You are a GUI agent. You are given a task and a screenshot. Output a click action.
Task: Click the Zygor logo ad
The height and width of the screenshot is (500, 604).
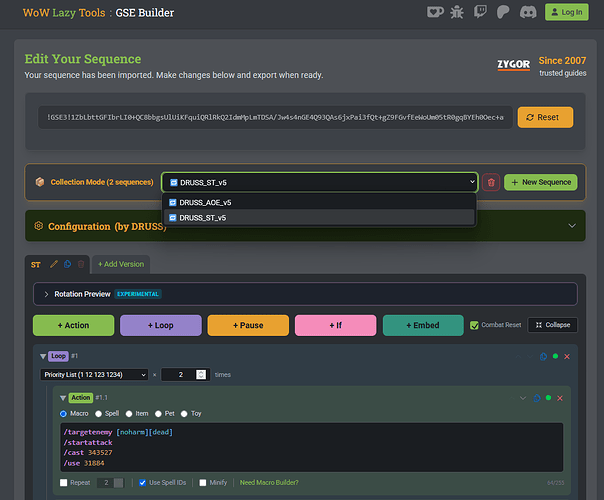click(513, 64)
